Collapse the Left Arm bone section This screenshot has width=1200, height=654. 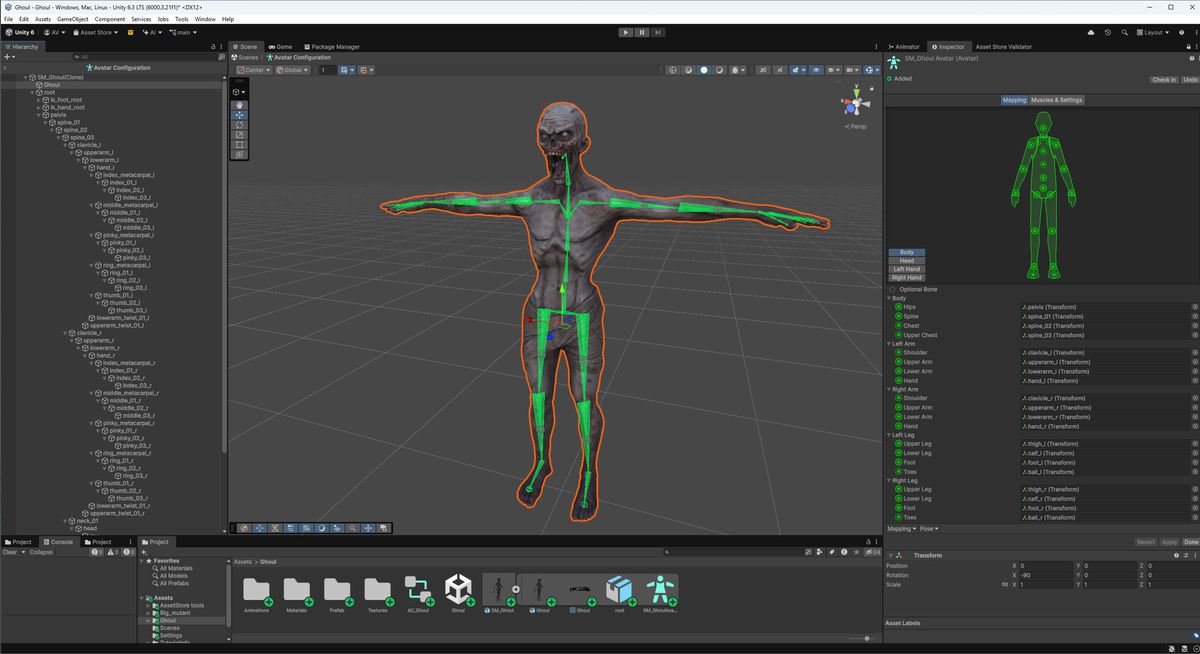(x=889, y=343)
